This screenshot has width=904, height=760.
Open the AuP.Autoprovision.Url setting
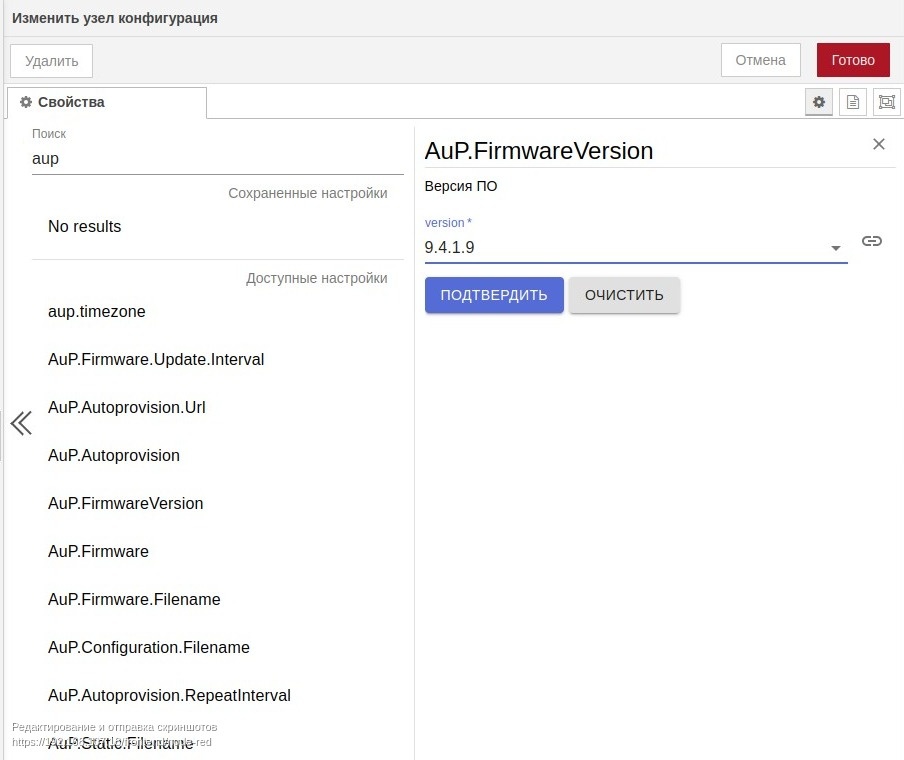127,407
